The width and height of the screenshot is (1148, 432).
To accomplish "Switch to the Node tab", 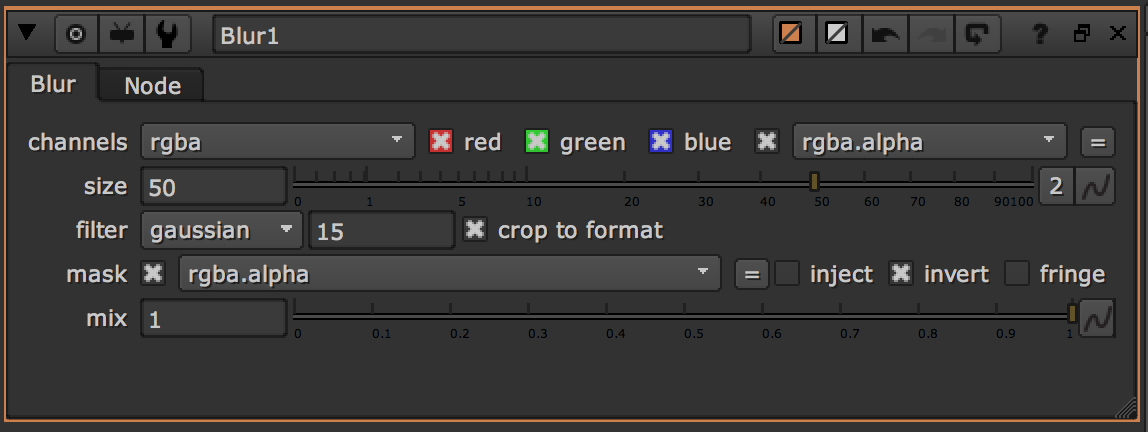I will [x=152, y=86].
